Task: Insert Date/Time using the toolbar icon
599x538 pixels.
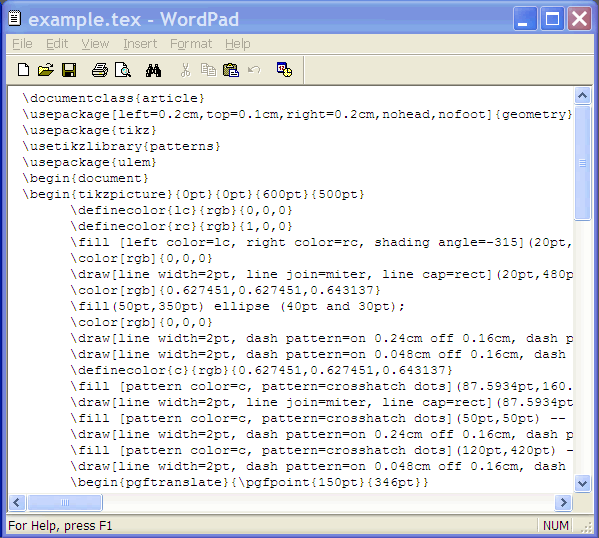Action: tap(285, 70)
